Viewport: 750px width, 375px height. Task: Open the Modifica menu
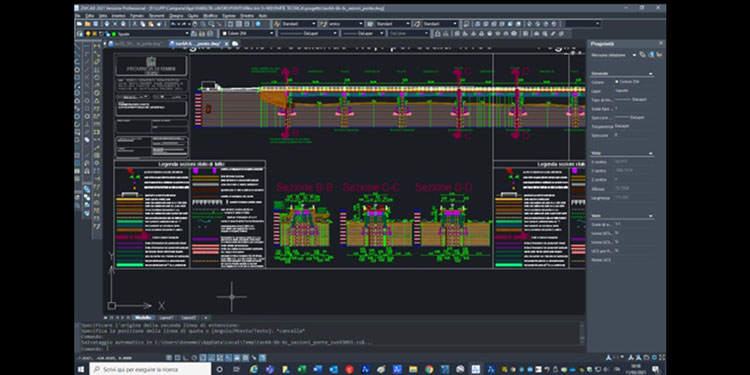[210, 15]
